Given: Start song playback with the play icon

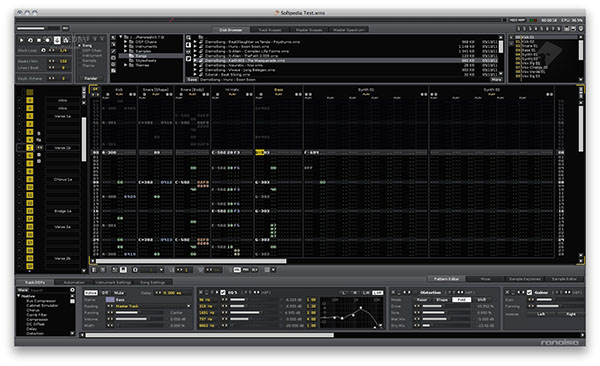Looking at the screenshot, I should coord(21,40).
